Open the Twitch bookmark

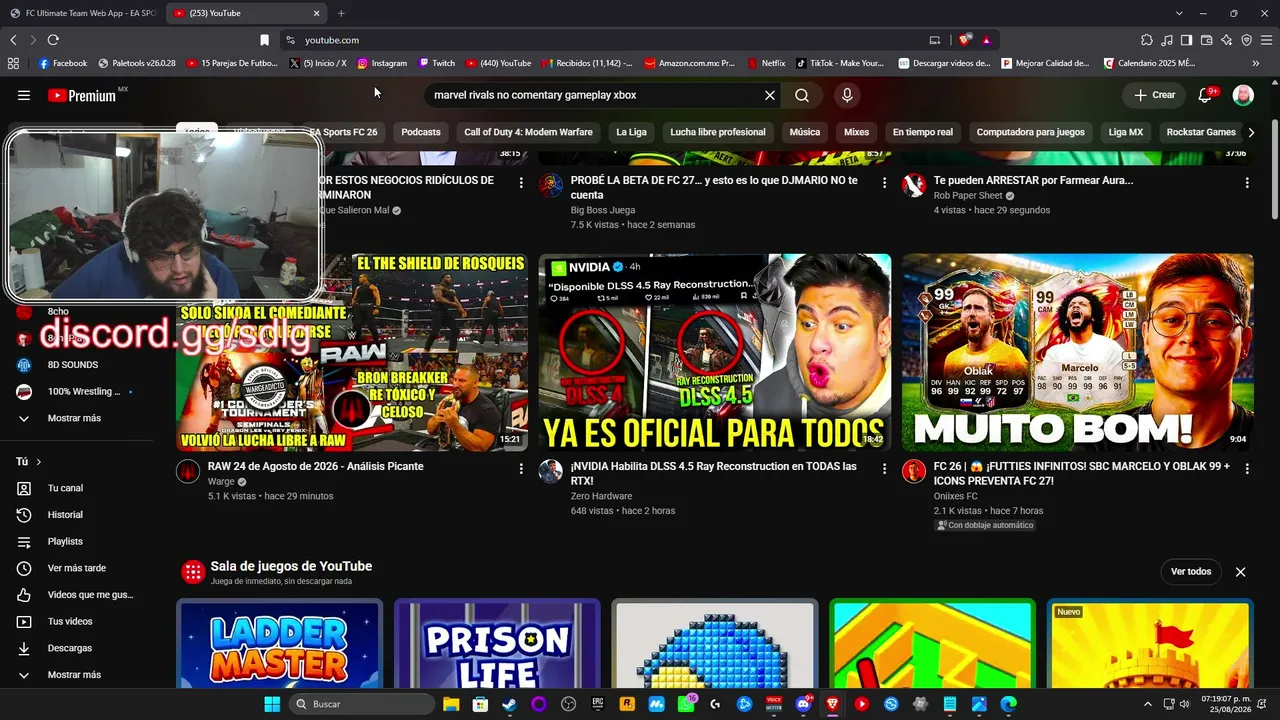(436, 63)
